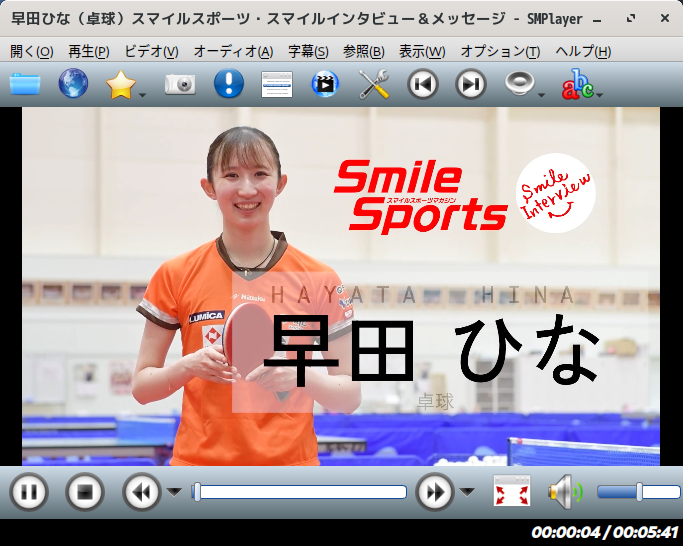
Task: Open the ビデオ(V) menu
Action: pyautogui.click(x=152, y=51)
